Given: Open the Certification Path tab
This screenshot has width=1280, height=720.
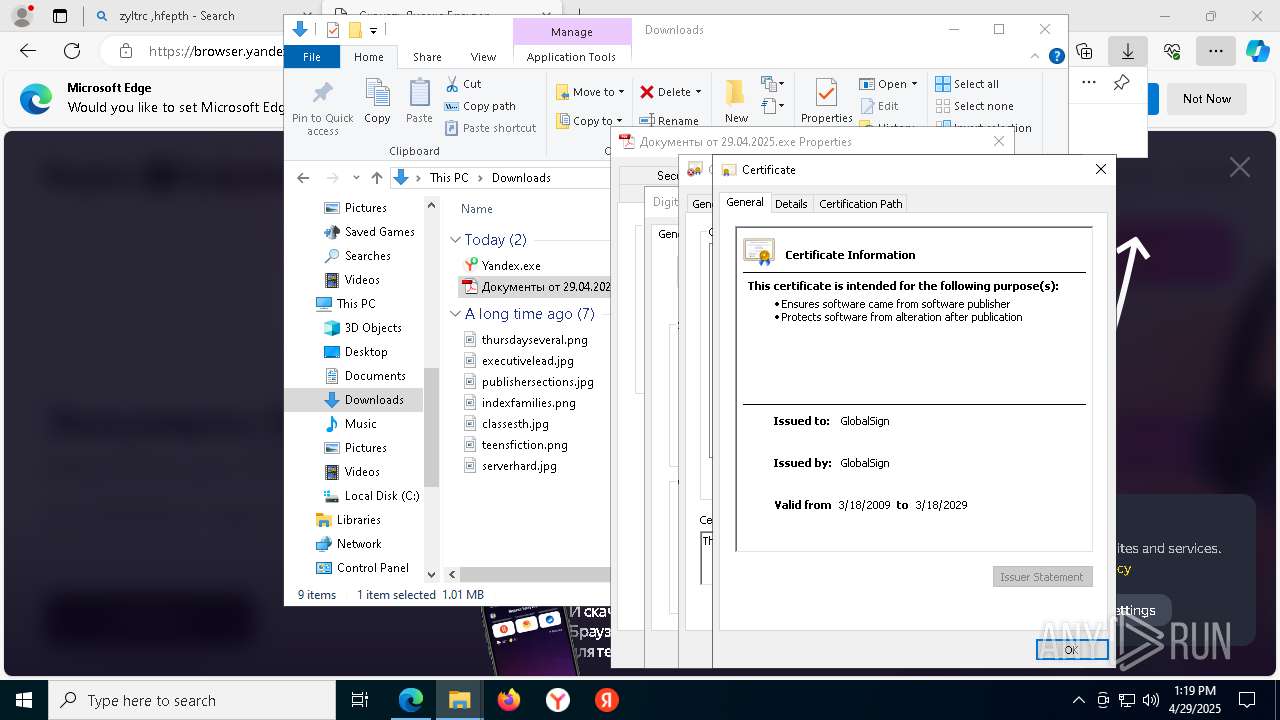Looking at the screenshot, I should pos(861,203).
